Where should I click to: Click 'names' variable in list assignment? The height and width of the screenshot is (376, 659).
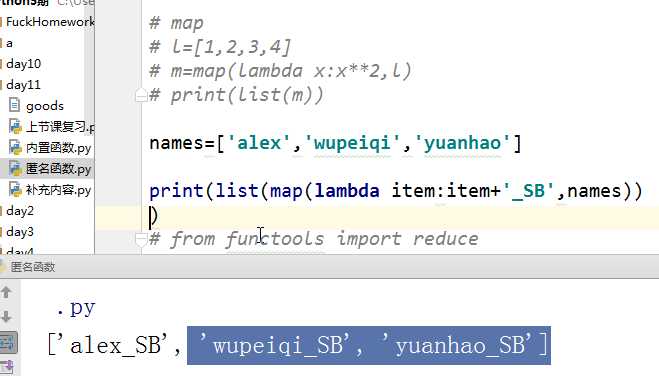coord(177,143)
